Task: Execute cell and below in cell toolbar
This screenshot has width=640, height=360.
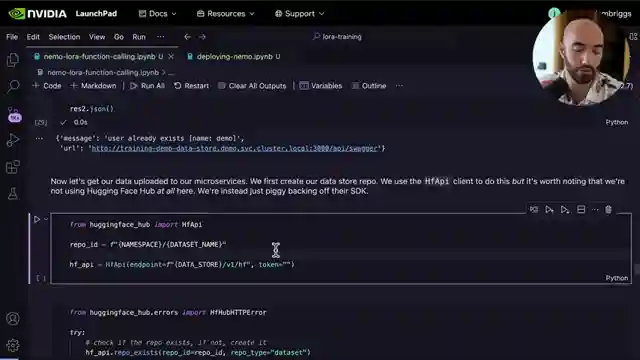Action: point(565,209)
